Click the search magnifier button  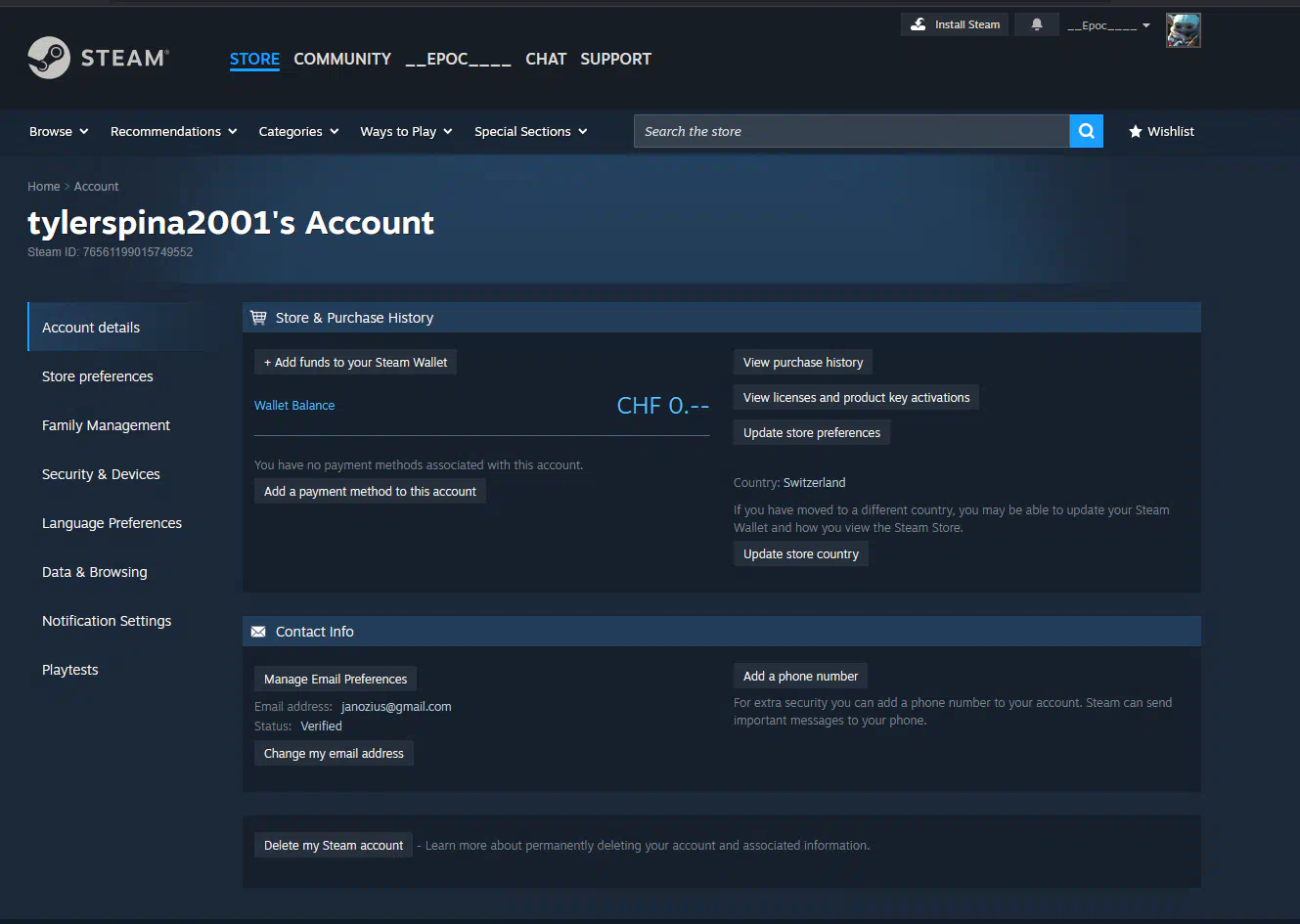click(1086, 131)
